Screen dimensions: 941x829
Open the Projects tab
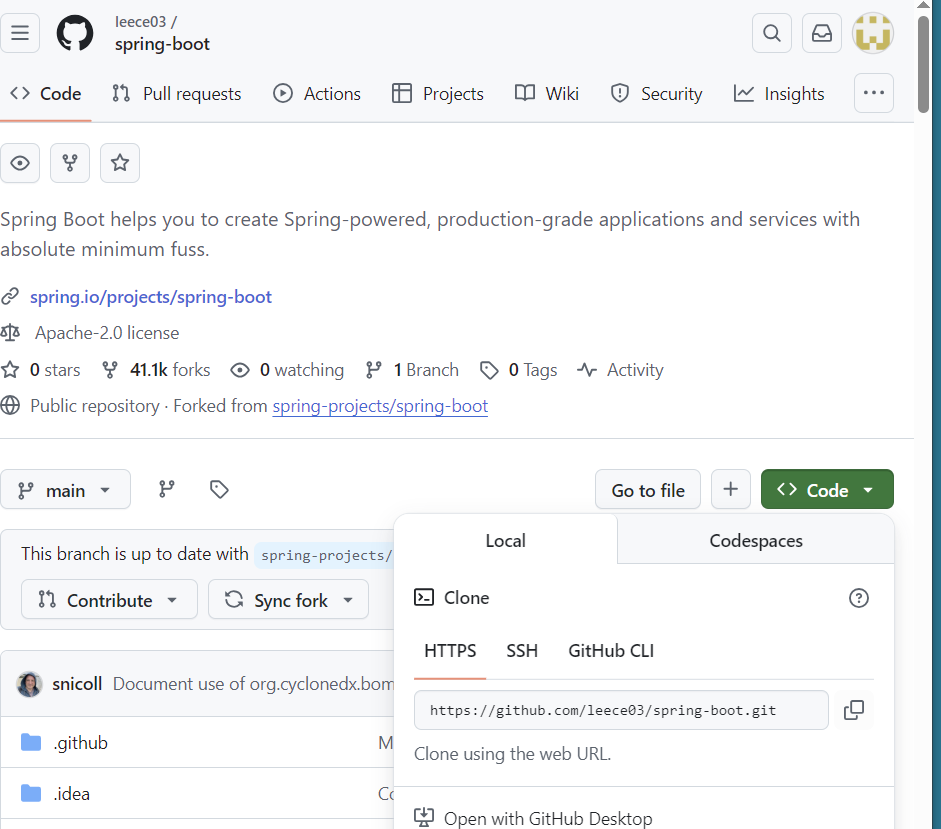437,94
